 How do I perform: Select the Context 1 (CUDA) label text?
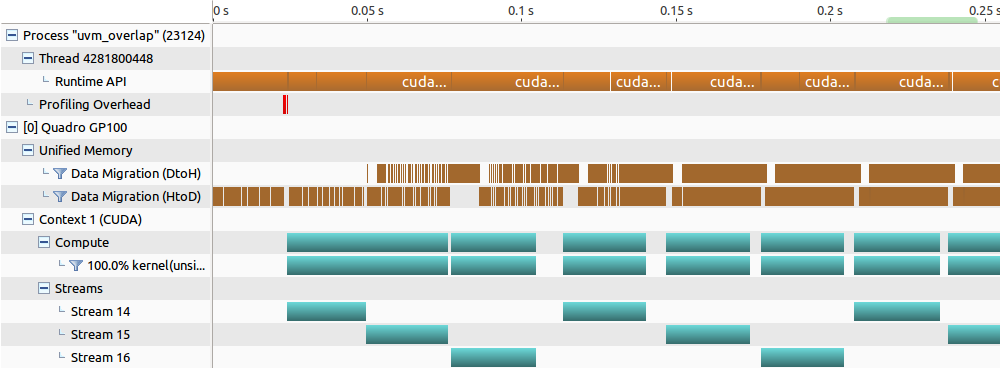[91, 219]
